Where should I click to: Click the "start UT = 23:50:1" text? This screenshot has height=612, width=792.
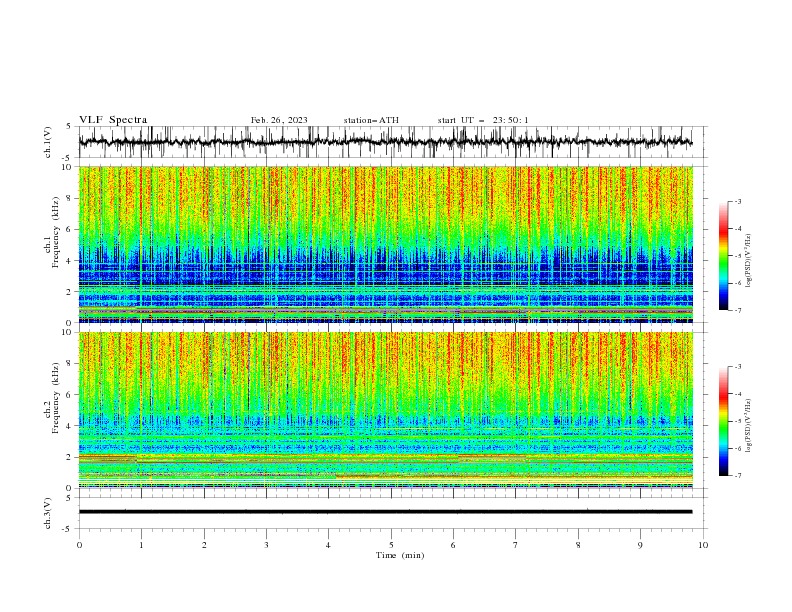pos(483,120)
